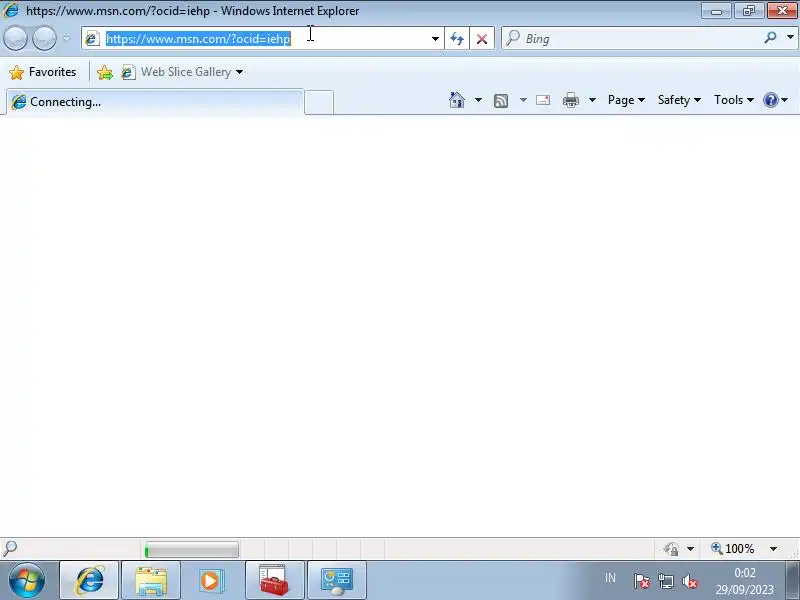The height and width of the screenshot is (600, 800).
Task: Click the IN language indicator
Action: [610, 578]
